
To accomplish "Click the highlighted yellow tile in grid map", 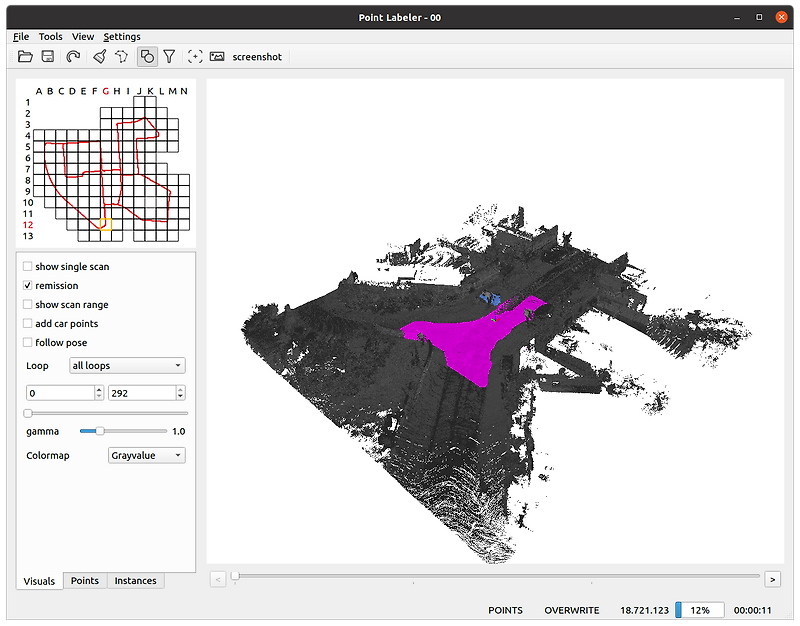I will click(104, 225).
